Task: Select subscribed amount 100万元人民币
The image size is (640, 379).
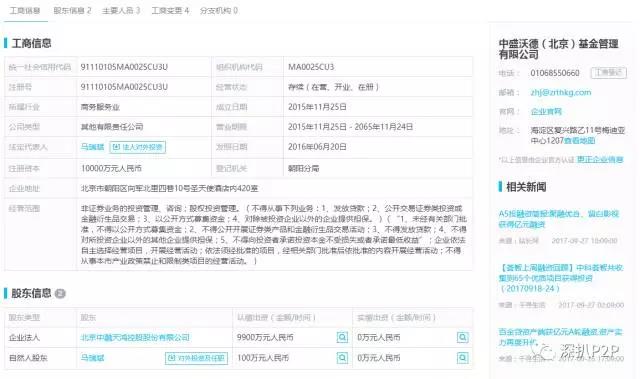Action: [x=263, y=358]
